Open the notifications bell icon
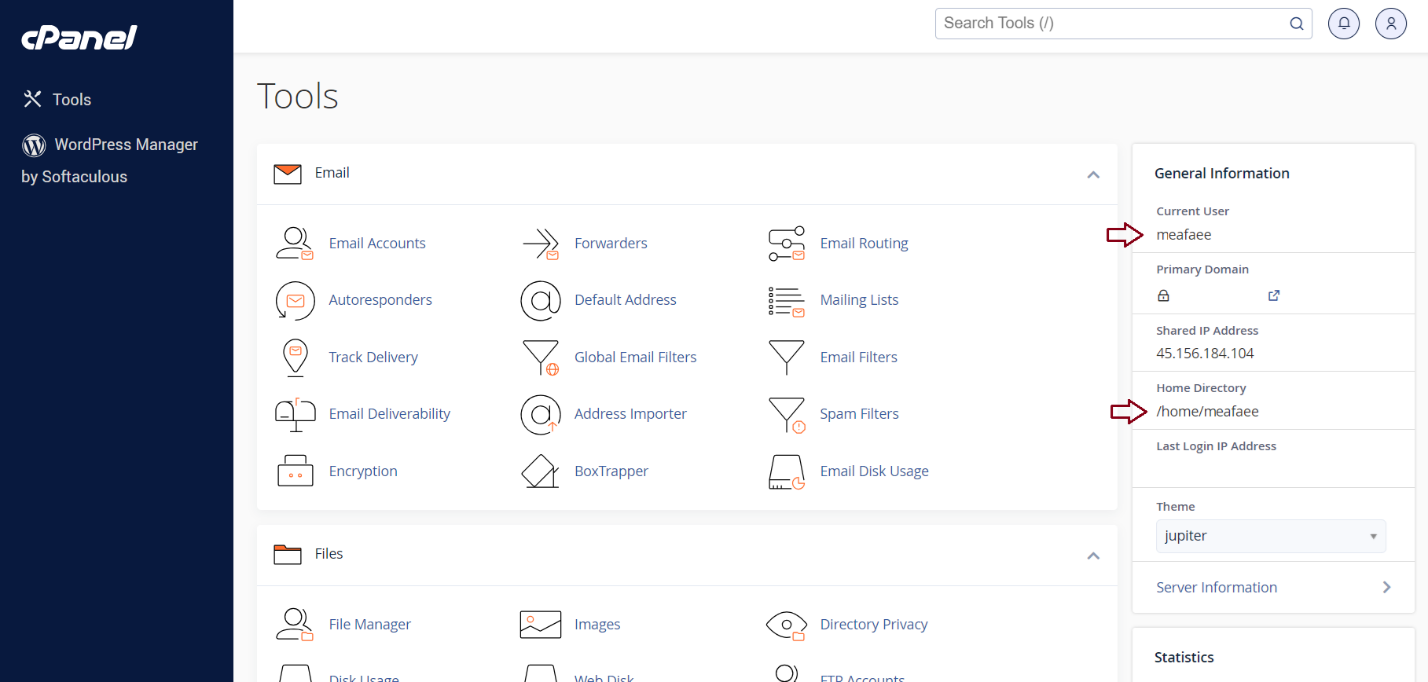 point(1344,23)
